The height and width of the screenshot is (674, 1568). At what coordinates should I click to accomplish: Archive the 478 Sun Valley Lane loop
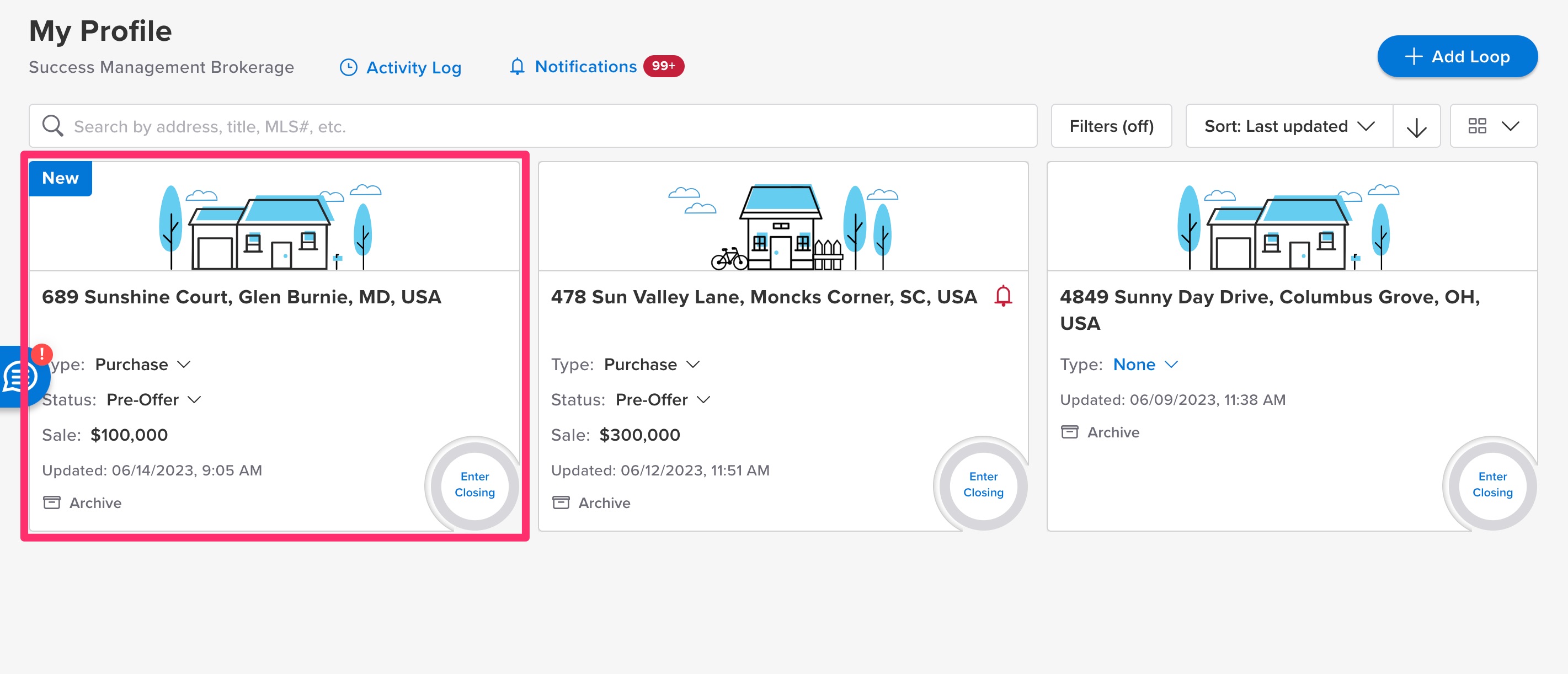click(x=590, y=502)
